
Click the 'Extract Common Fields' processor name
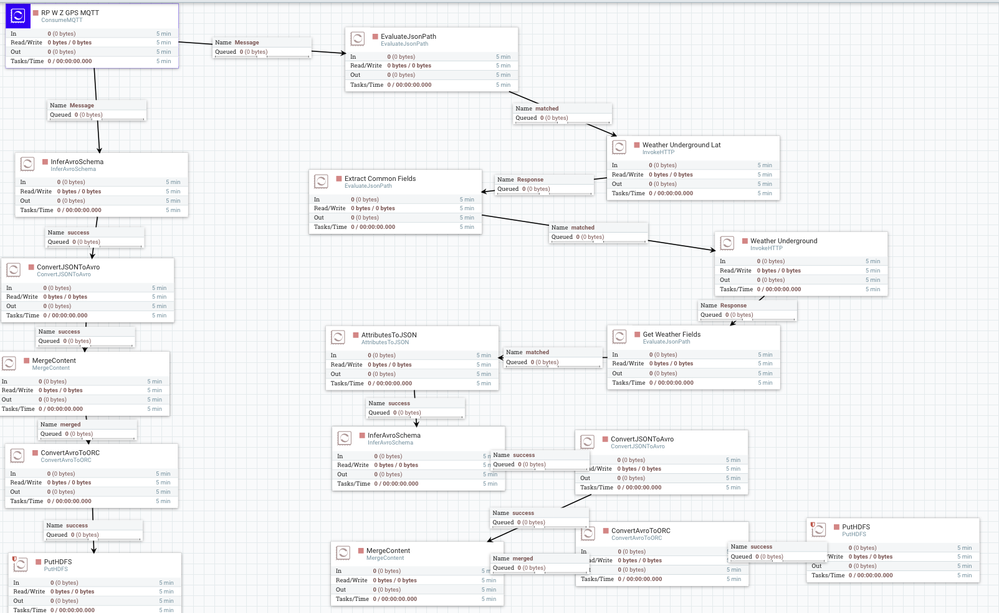[380, 179]
